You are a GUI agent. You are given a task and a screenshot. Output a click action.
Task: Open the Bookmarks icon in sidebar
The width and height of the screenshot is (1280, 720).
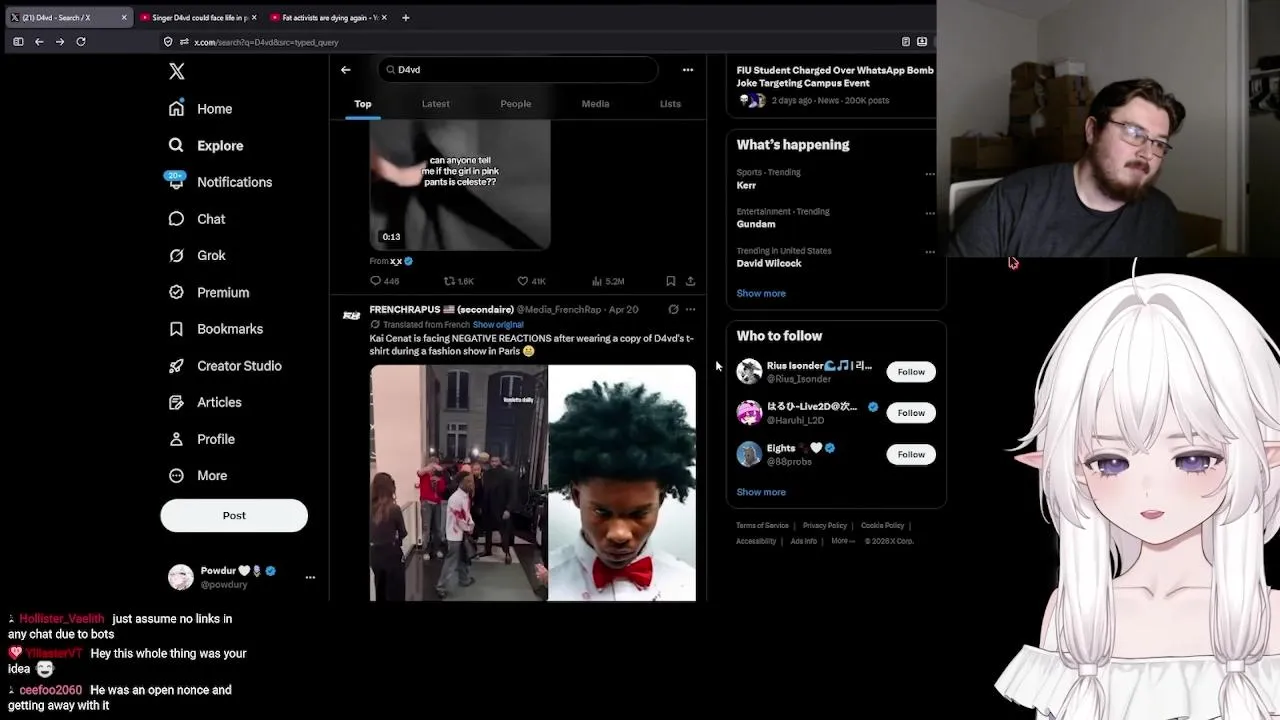(x=176, y=329)
